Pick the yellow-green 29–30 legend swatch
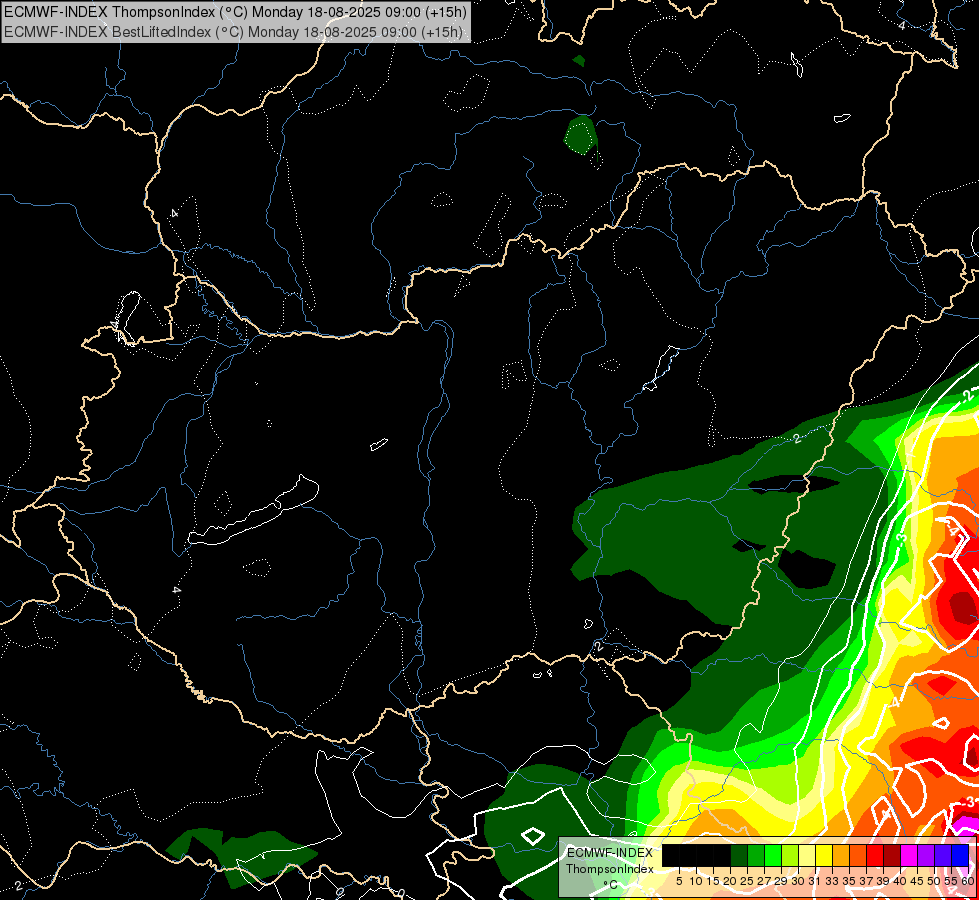The height and width of the screenshot is (900, 979). [x=790, y=855]
